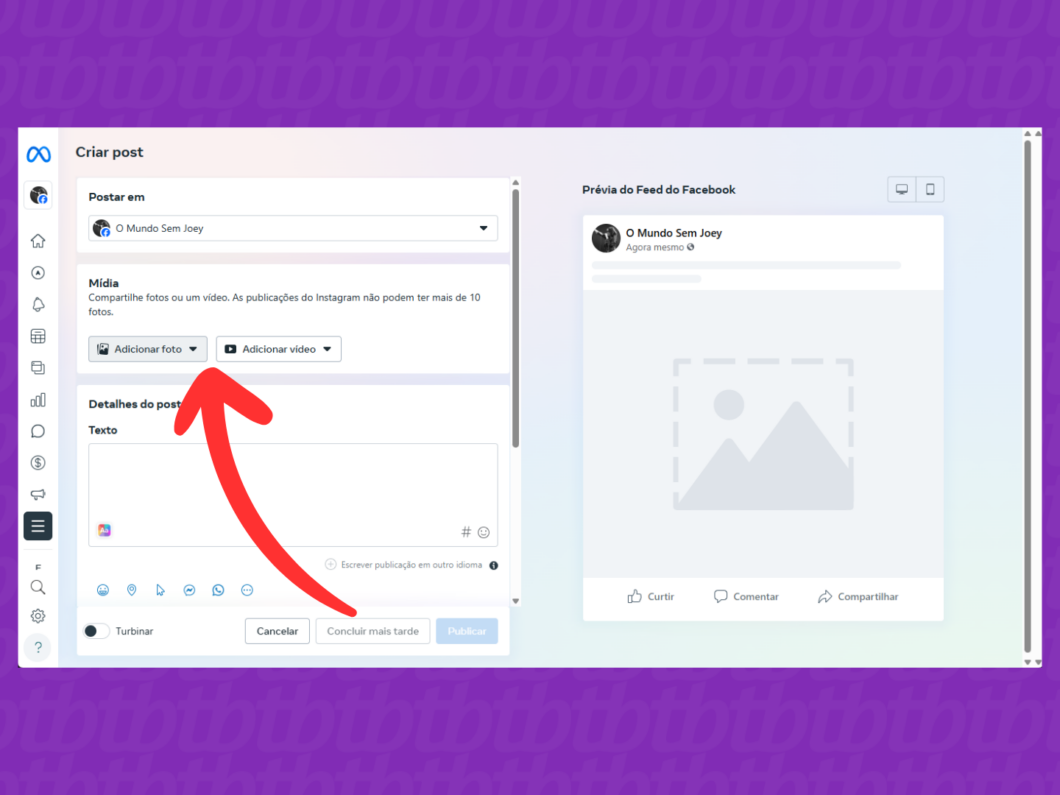Open the Home icon in sidebar
1060x795 pixels.
[x=38, y=241]
